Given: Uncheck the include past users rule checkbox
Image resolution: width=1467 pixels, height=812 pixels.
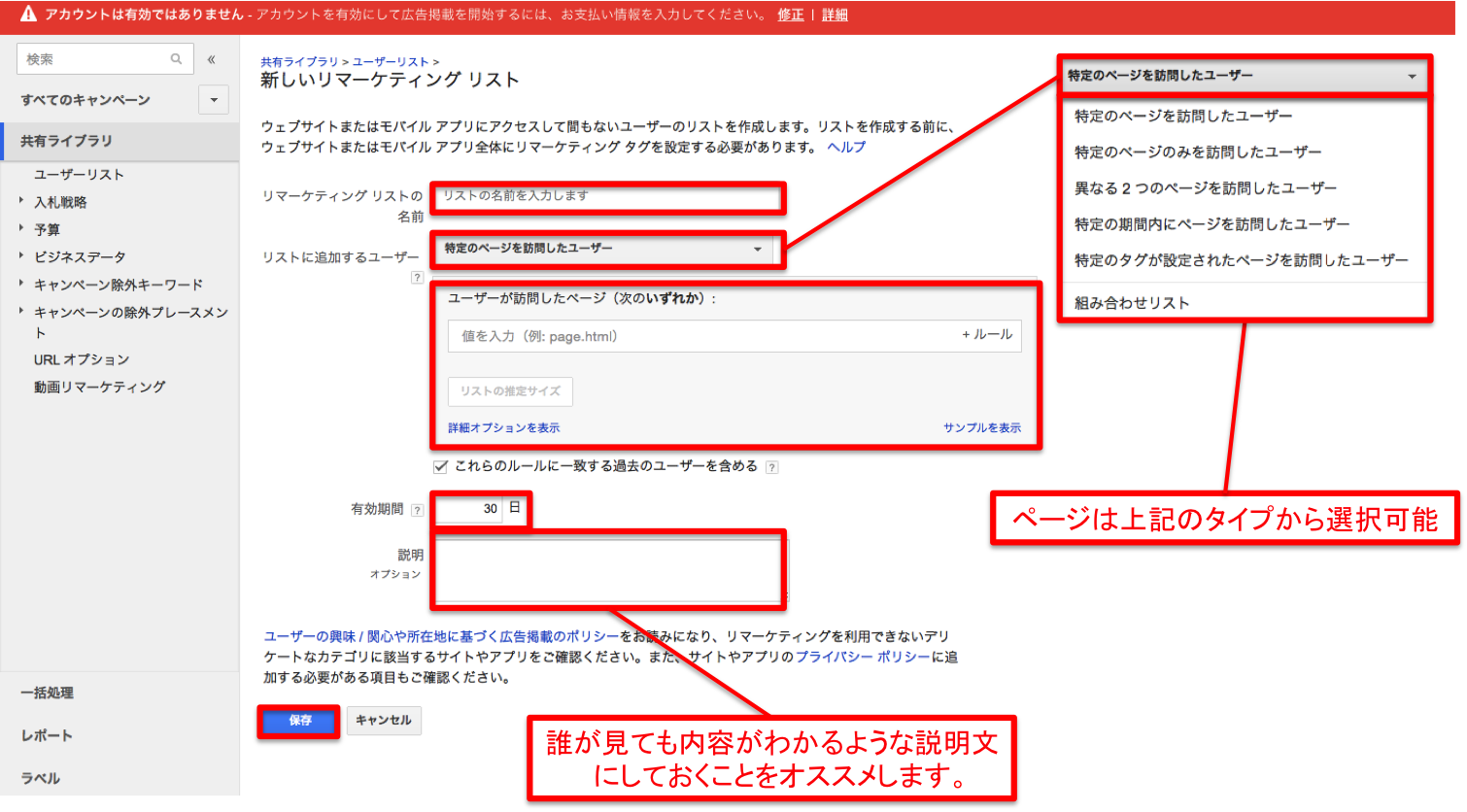Looking at the screenshot, I should [x=440, y=466].
